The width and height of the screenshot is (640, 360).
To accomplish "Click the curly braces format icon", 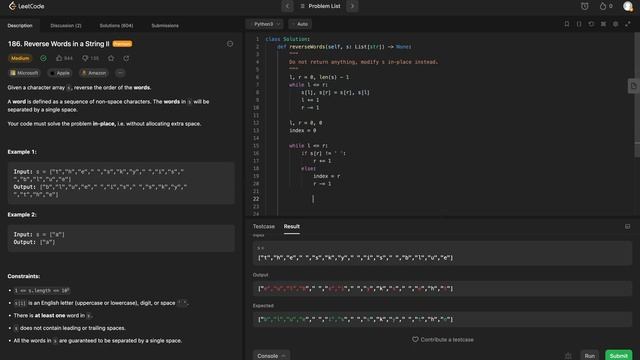I will 579,24.
